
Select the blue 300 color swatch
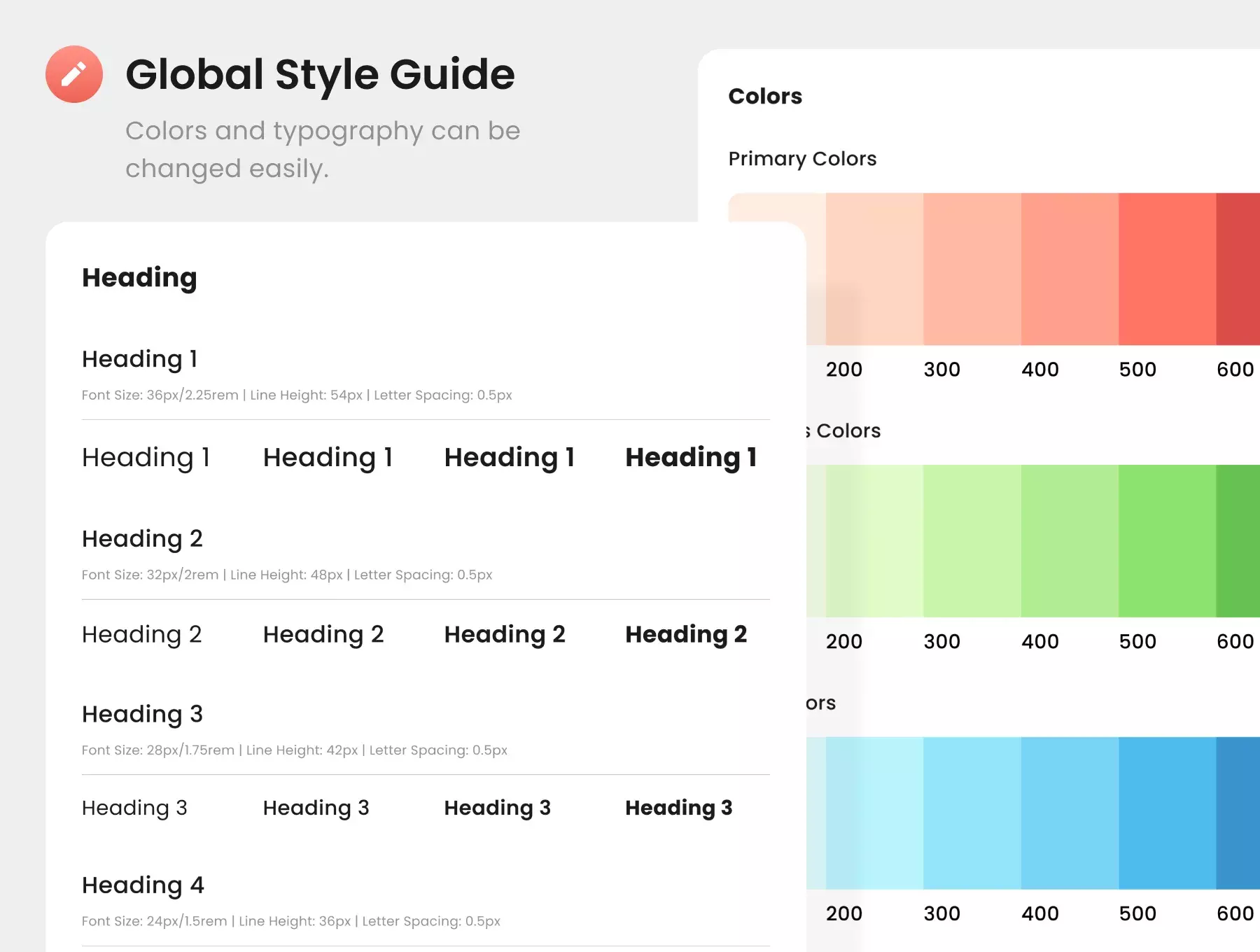(x=972, y=813)
